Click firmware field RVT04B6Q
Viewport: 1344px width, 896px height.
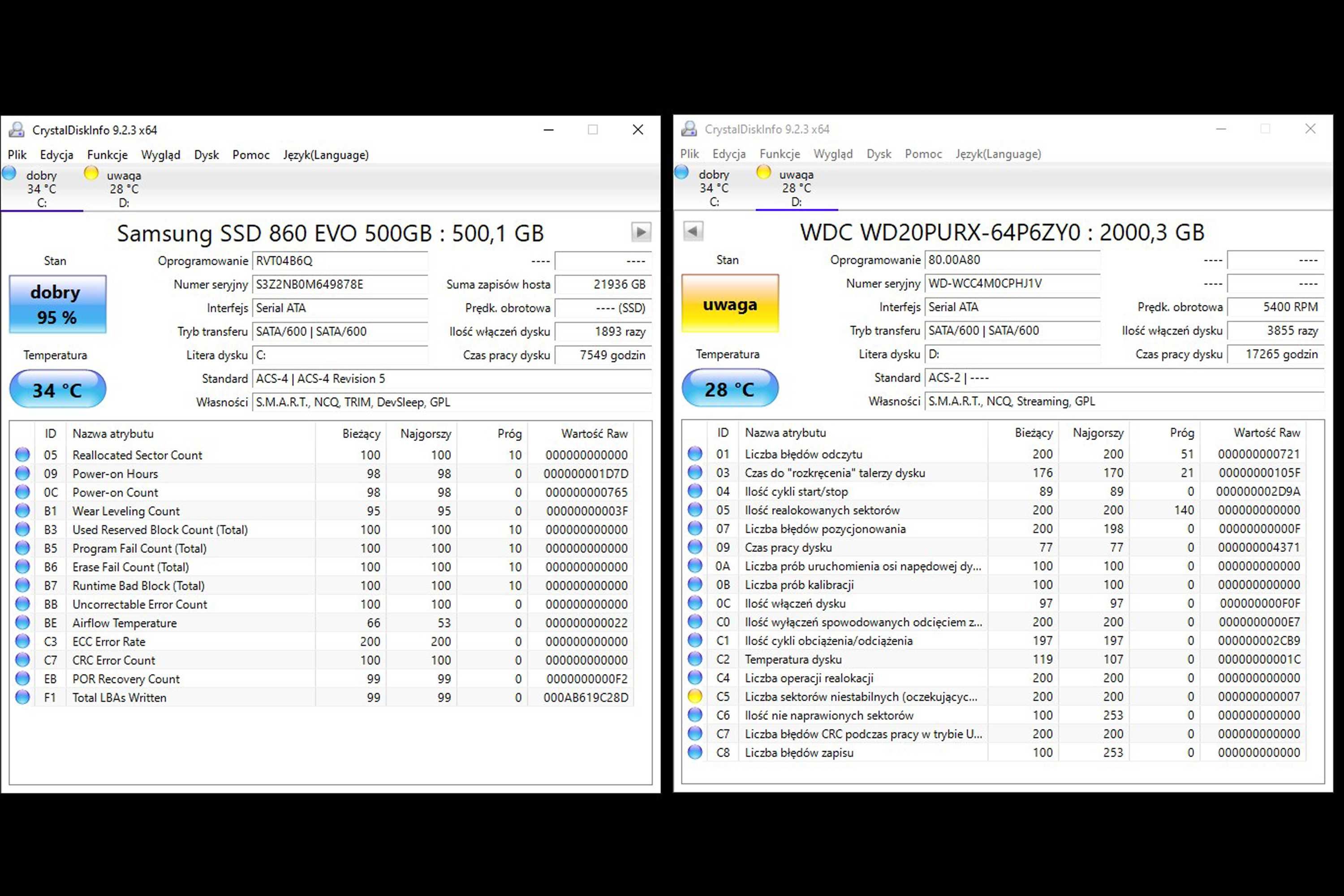click(340, 261)
